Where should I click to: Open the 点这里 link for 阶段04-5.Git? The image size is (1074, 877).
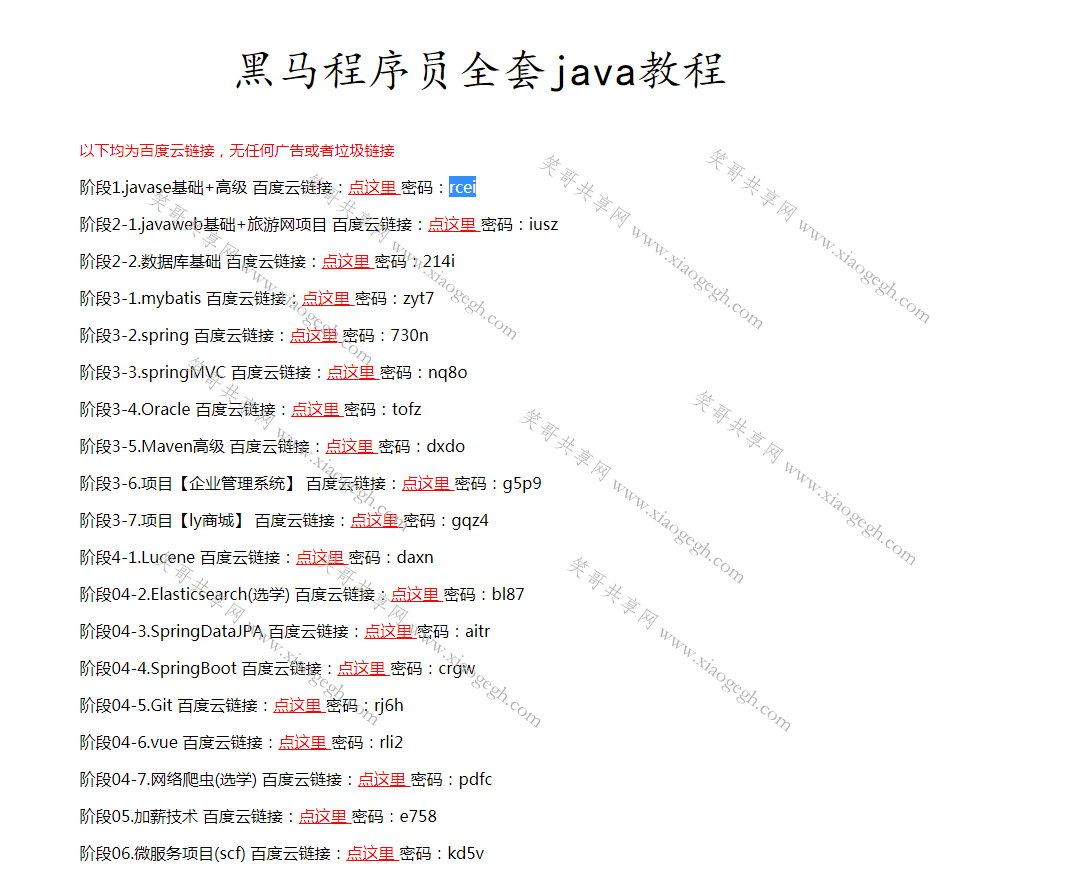coord(297,705)
